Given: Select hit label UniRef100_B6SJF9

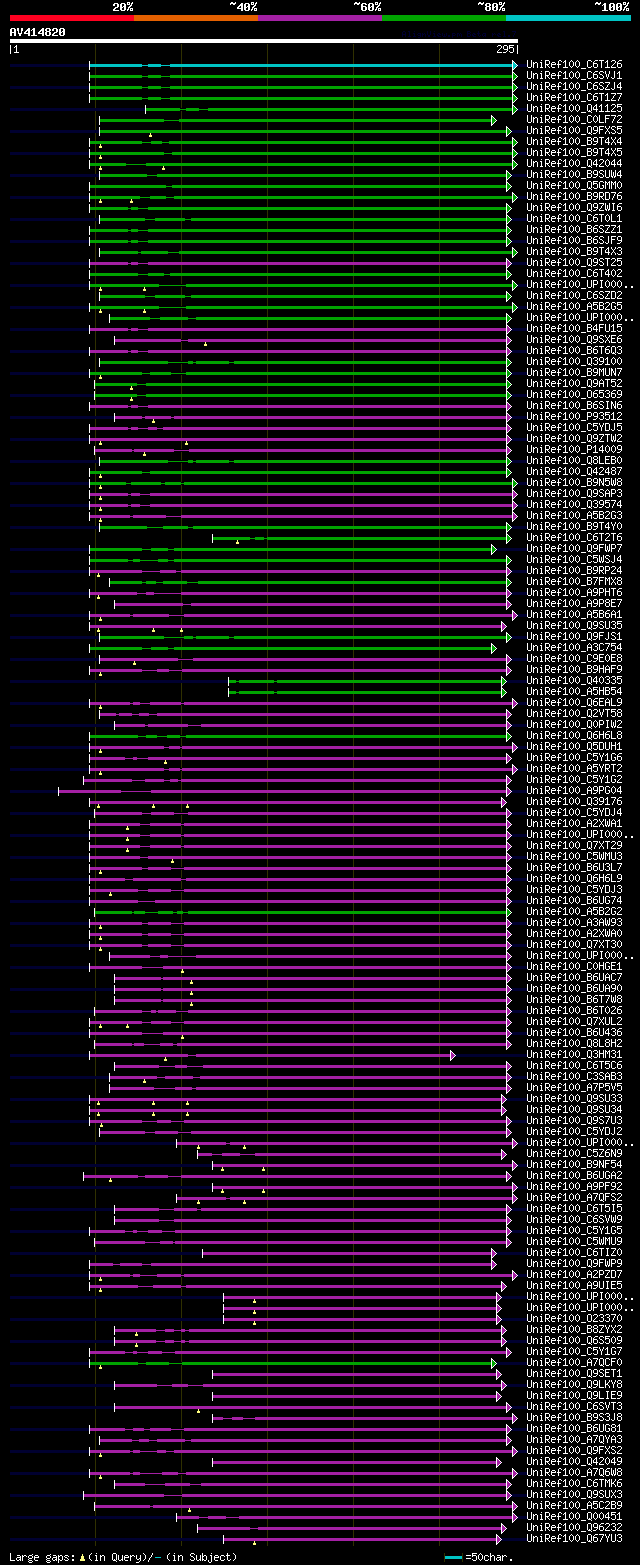Looking at the screenshot, I should [x=574, y=240].
